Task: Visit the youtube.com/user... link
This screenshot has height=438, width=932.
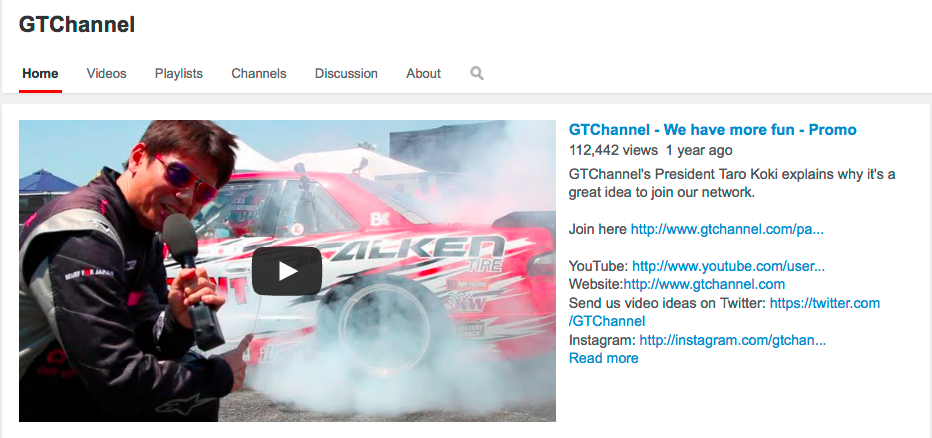Action: tap(728, 266)
